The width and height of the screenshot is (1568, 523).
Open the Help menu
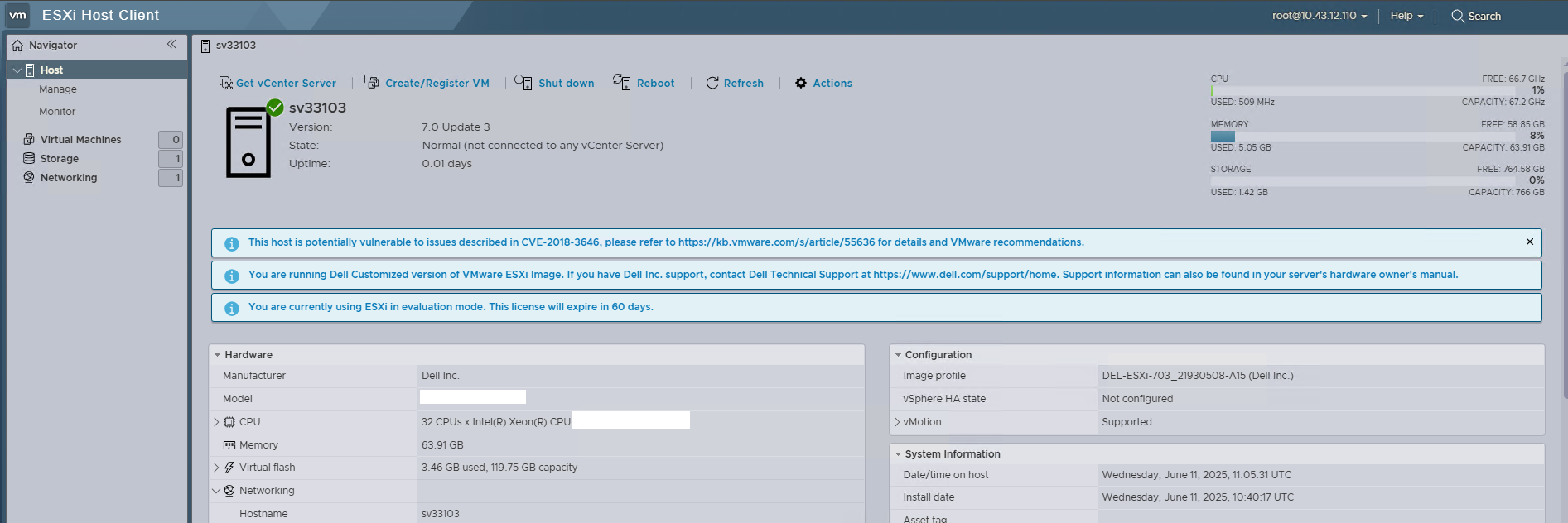coord(1406,16)
